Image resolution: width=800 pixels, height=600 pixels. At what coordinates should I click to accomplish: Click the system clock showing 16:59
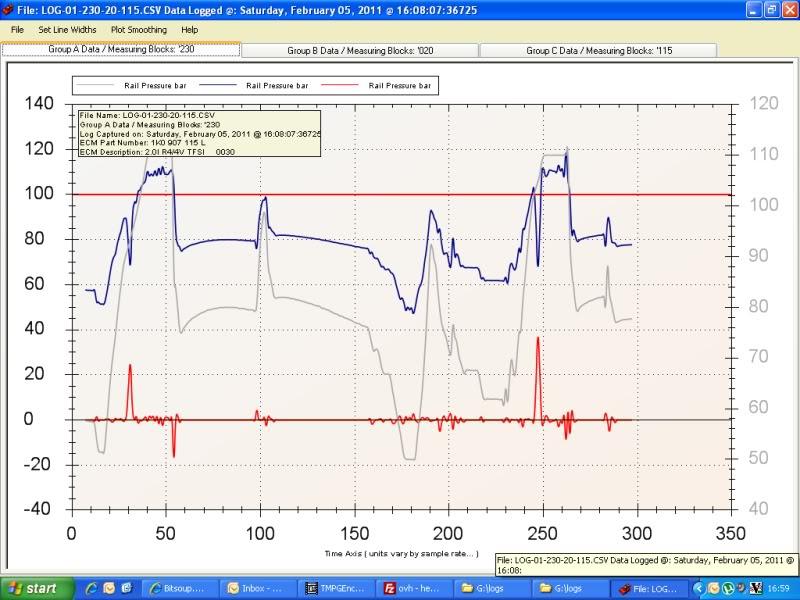click(x=780, y=589)
